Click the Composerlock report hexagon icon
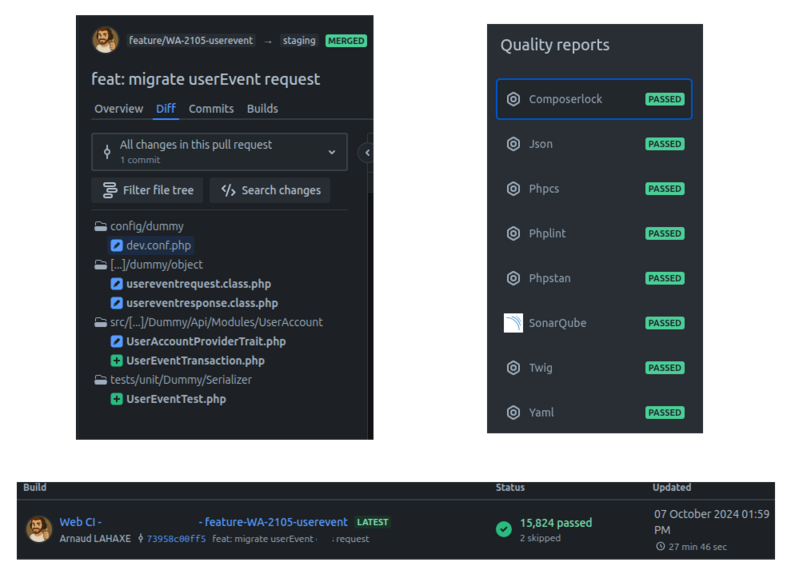803x582 pixels. (x=513, y=99)
